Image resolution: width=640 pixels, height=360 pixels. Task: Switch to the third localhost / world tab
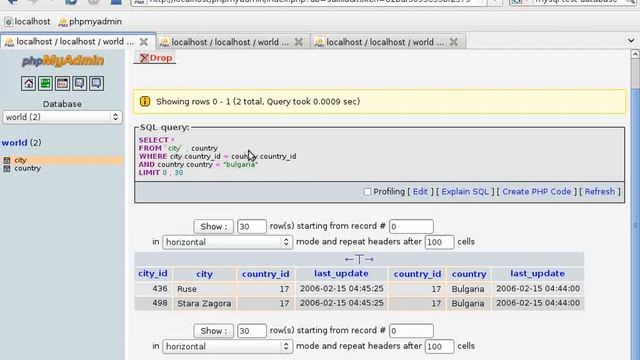point(385,42)
